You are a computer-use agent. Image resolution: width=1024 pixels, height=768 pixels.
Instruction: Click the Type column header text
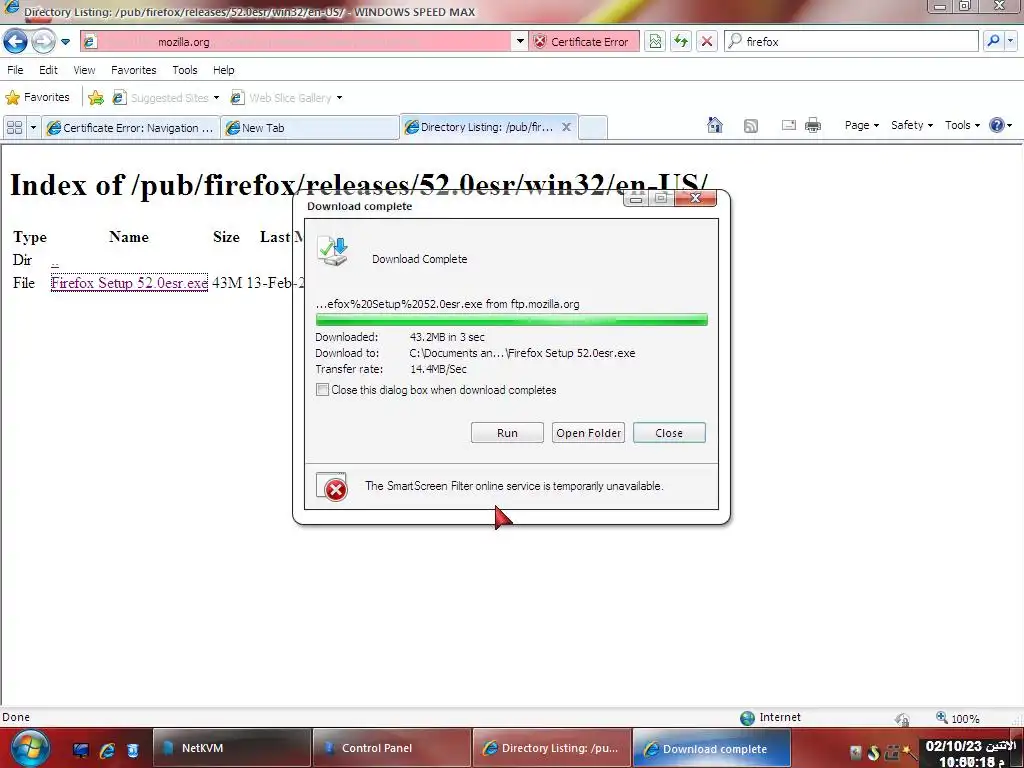point(30,237)
